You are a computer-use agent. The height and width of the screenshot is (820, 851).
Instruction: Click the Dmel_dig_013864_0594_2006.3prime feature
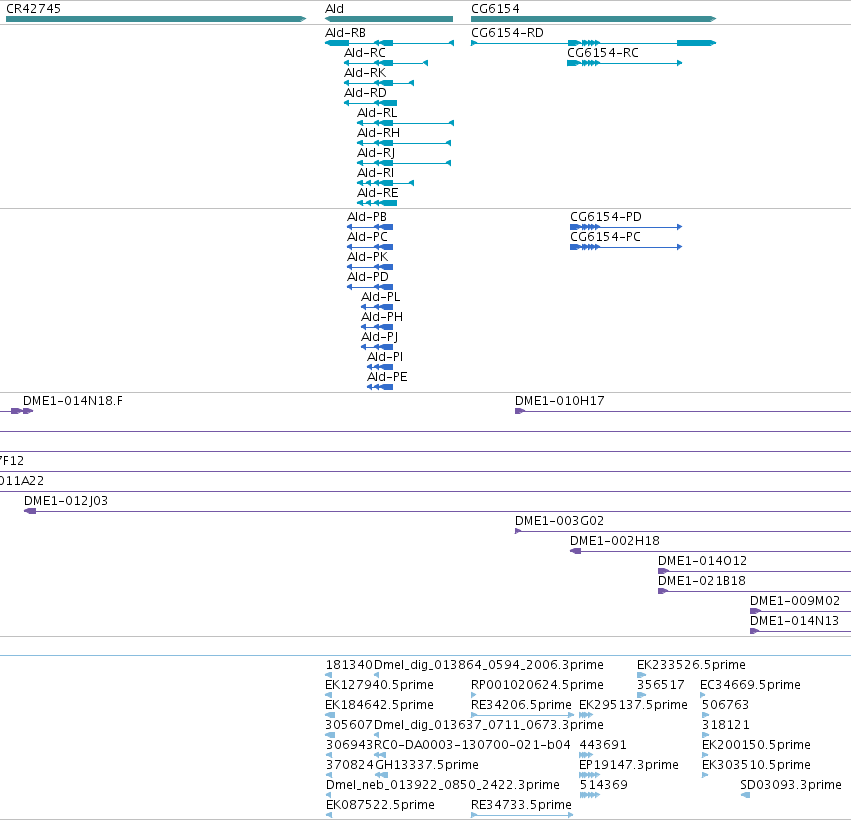pos(377,675)
